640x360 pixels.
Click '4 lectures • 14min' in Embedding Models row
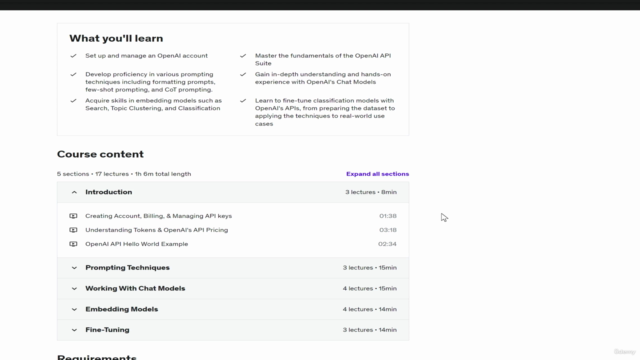370,309
